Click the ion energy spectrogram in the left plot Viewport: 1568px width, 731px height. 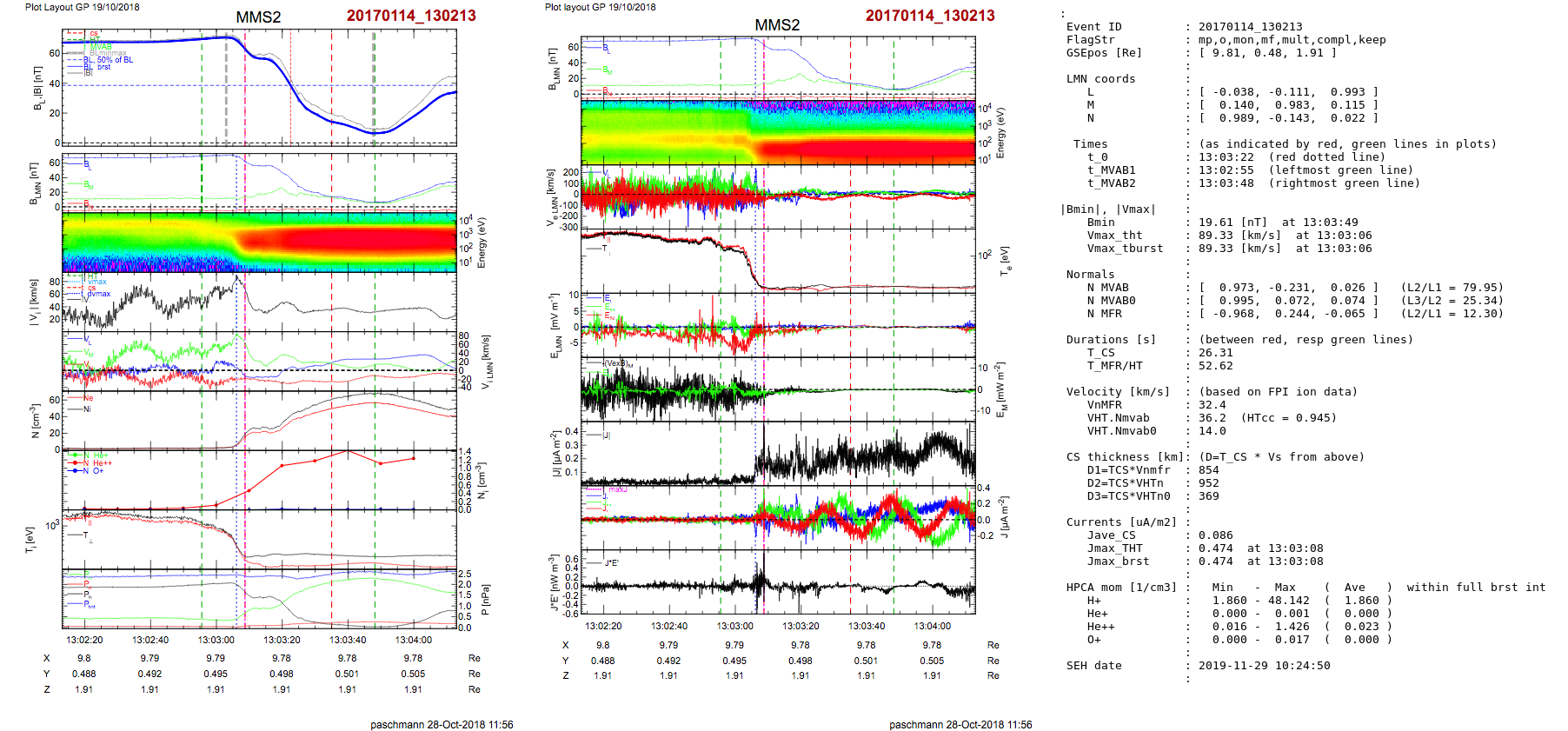259,242
